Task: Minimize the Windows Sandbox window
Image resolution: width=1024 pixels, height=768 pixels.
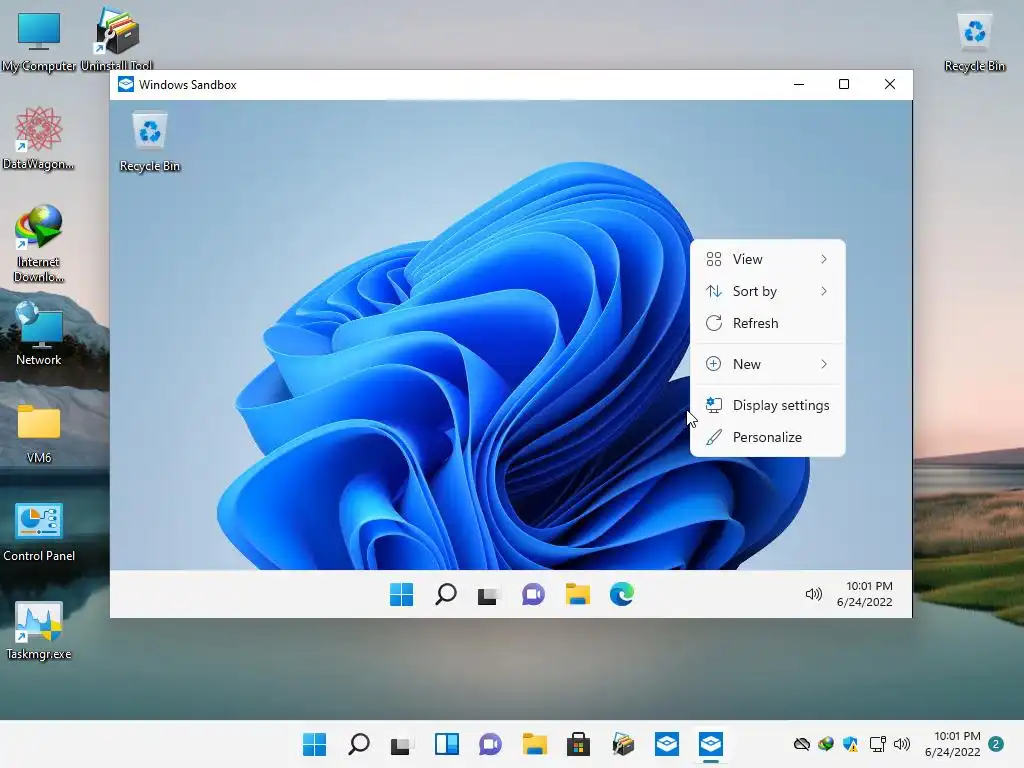Action: (x=799, y=84)
